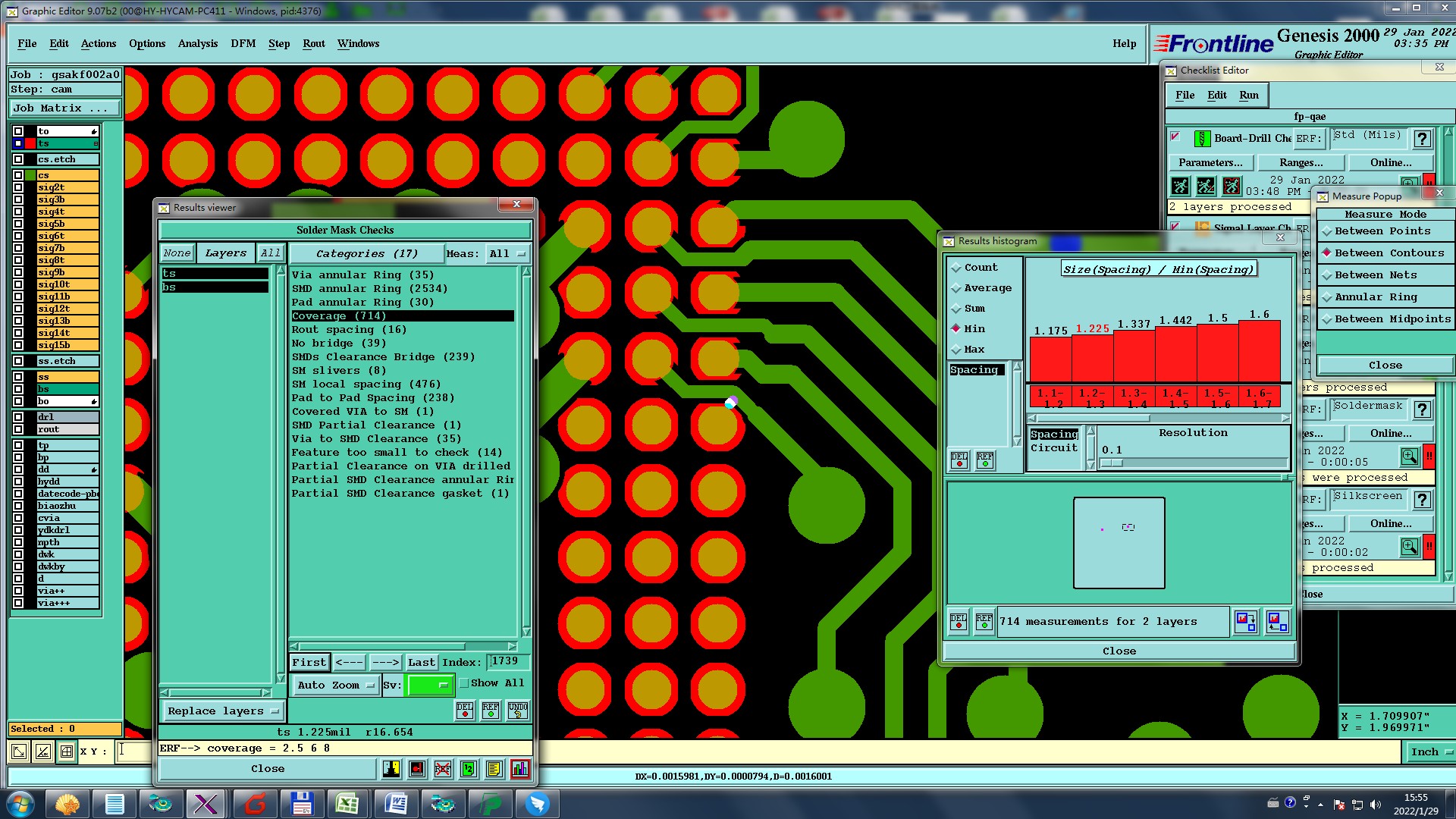
Task: Open Word from the Windows taskbar
Action: pyautogui.click(x=395, y=804)
